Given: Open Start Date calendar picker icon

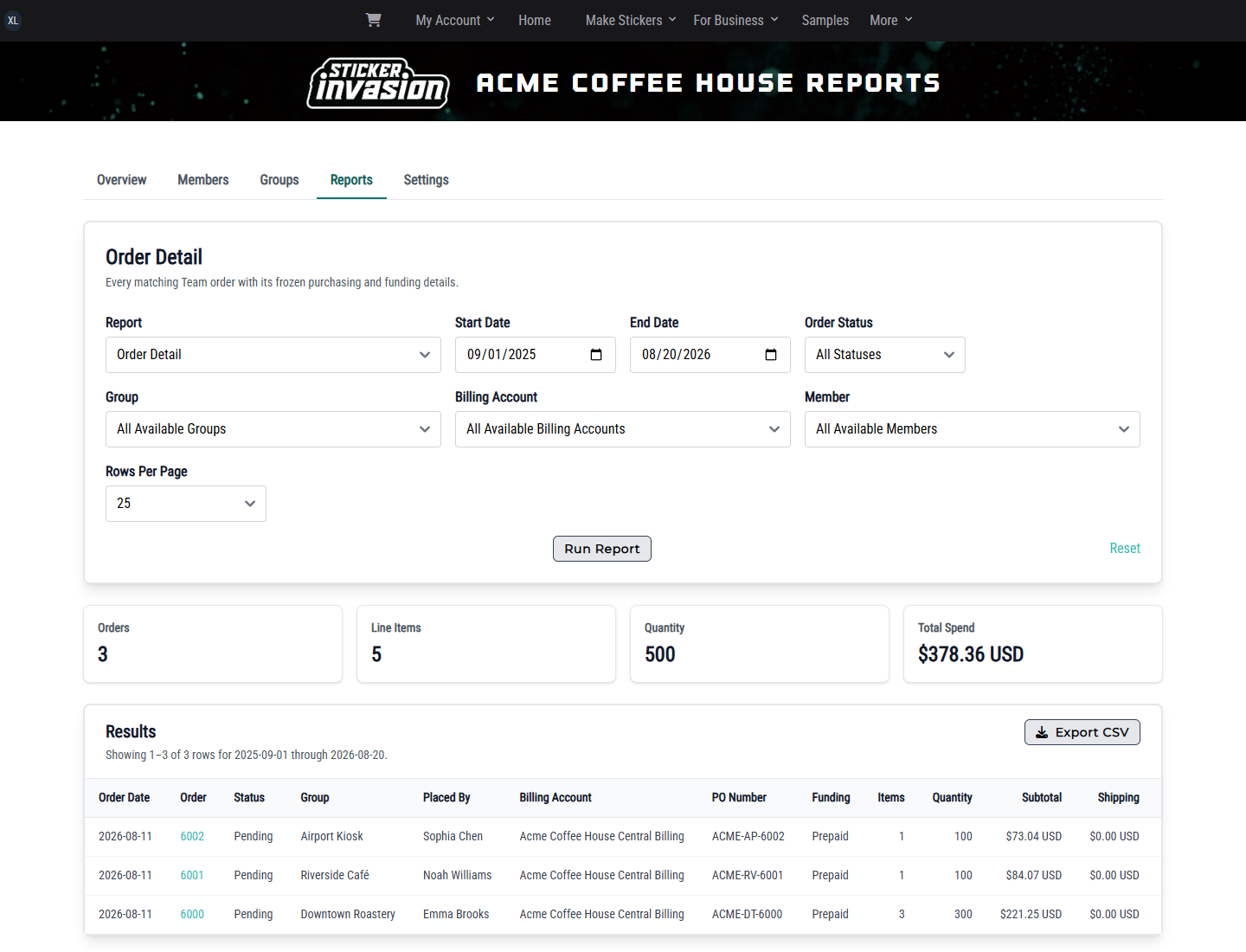Looking at the screenshot, I should click(x=596, y=355).
